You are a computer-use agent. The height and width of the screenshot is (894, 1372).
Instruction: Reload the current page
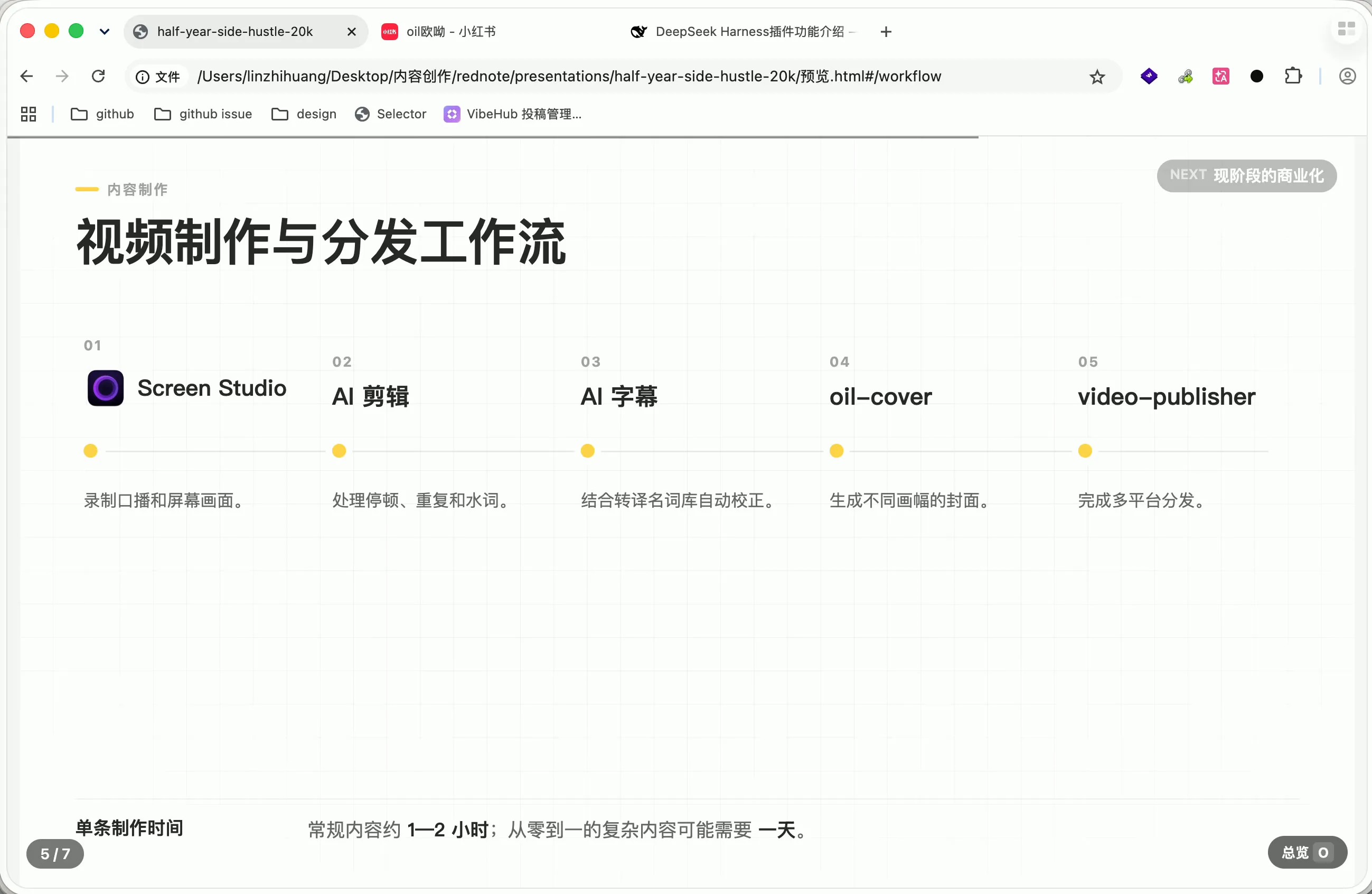(x=99, y=76)
